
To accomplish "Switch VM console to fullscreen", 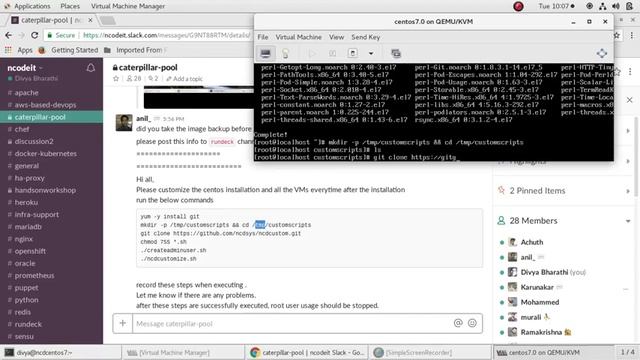I will (x=602, y=53).
